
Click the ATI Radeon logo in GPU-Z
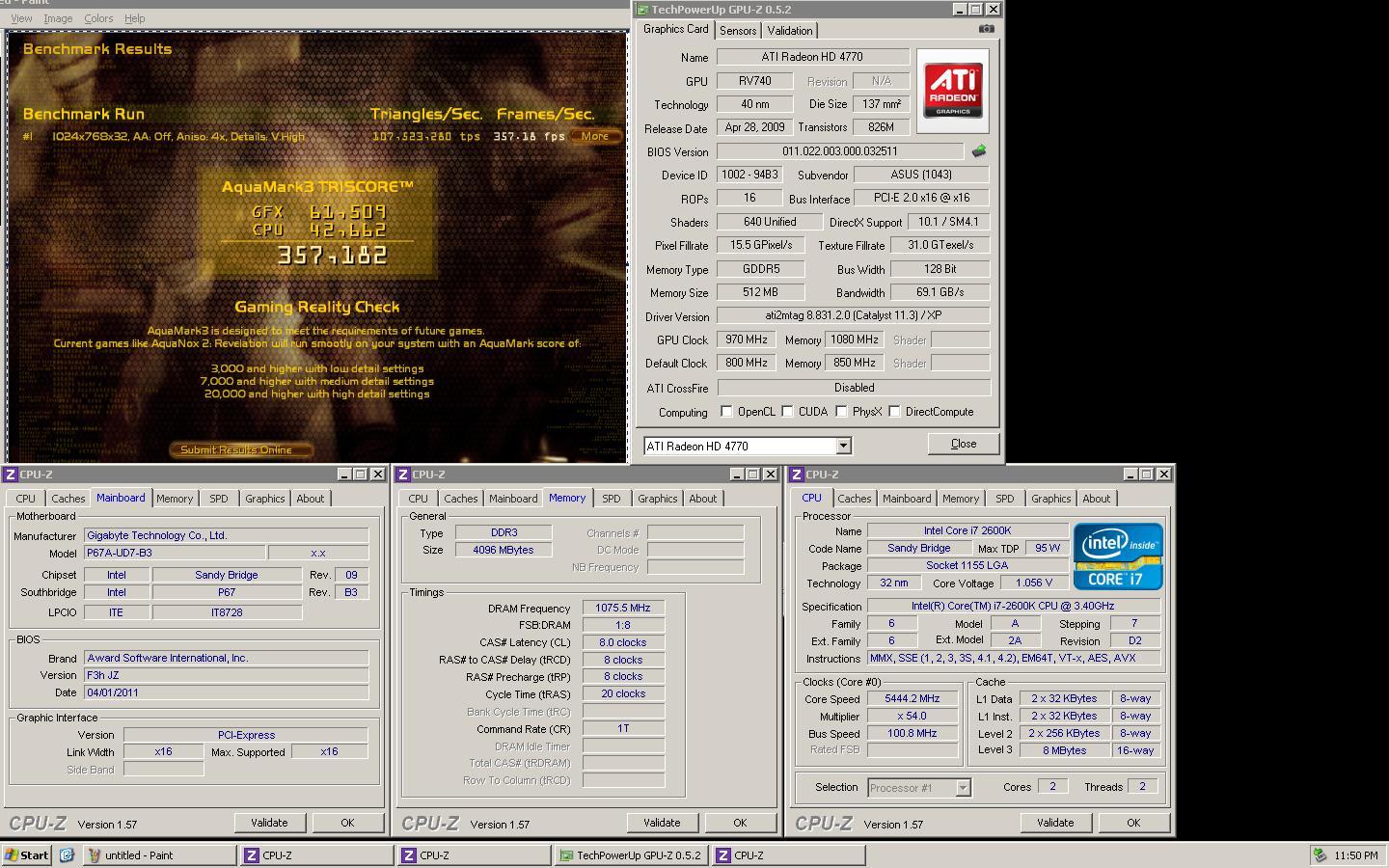click(x=953, y=91)
